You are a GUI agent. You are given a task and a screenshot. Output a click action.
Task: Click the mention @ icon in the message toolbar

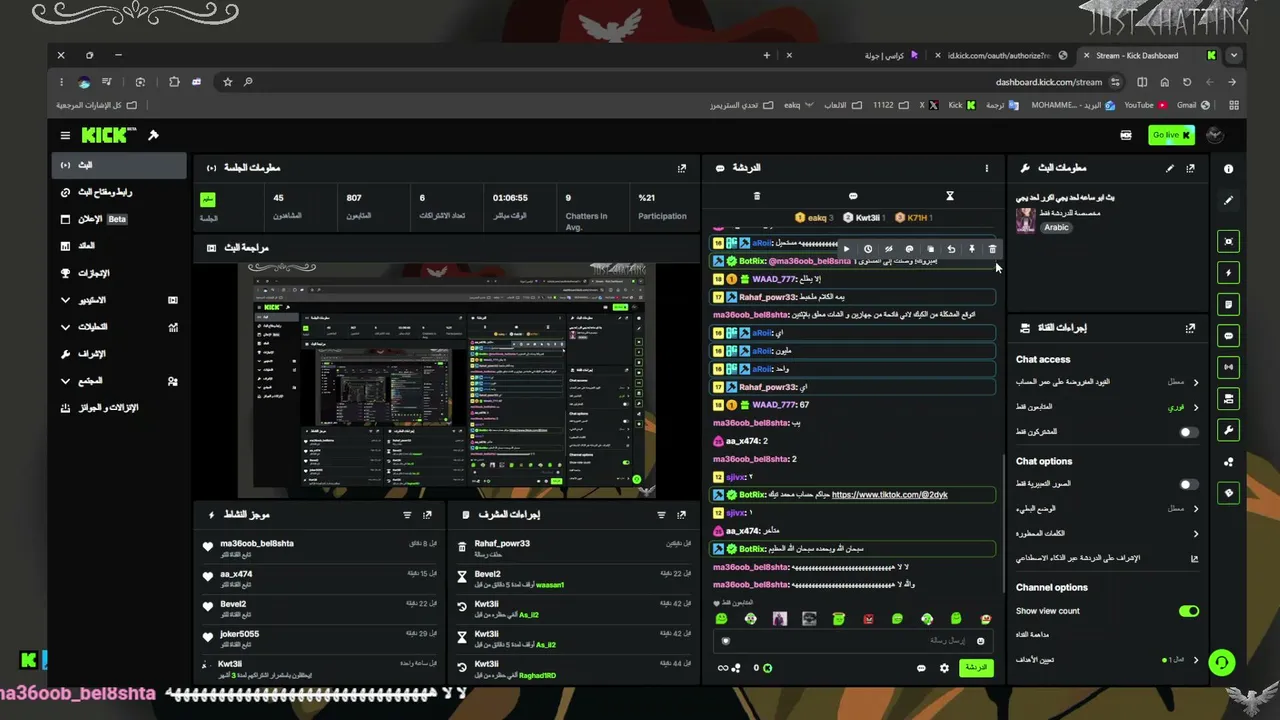pos(909,249)
